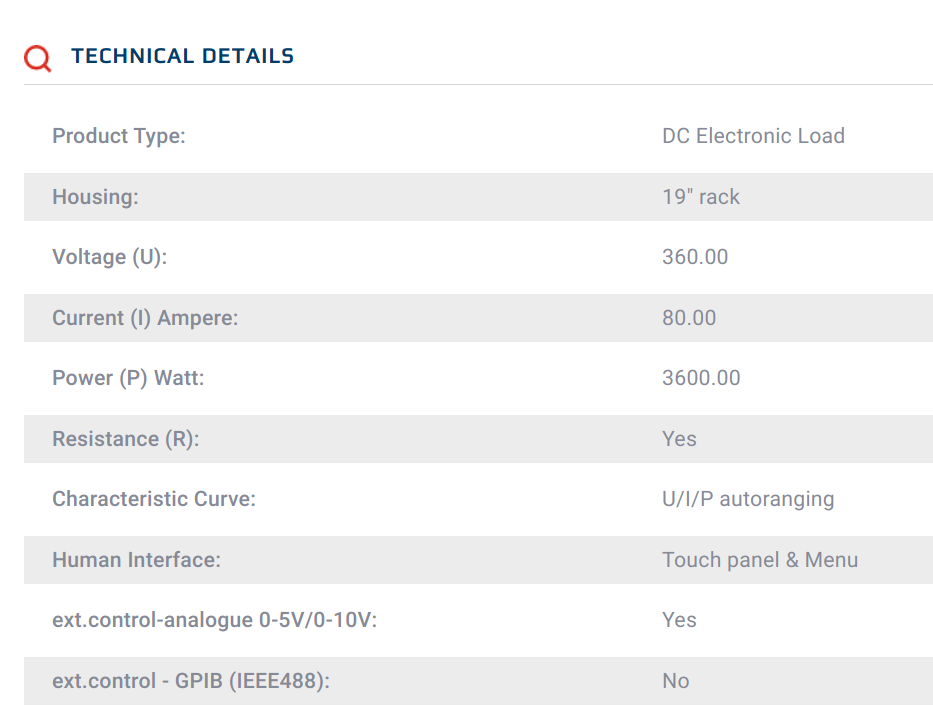
Task: Click the TECHNICAL DETAILS heading
Action: point(183,56)
